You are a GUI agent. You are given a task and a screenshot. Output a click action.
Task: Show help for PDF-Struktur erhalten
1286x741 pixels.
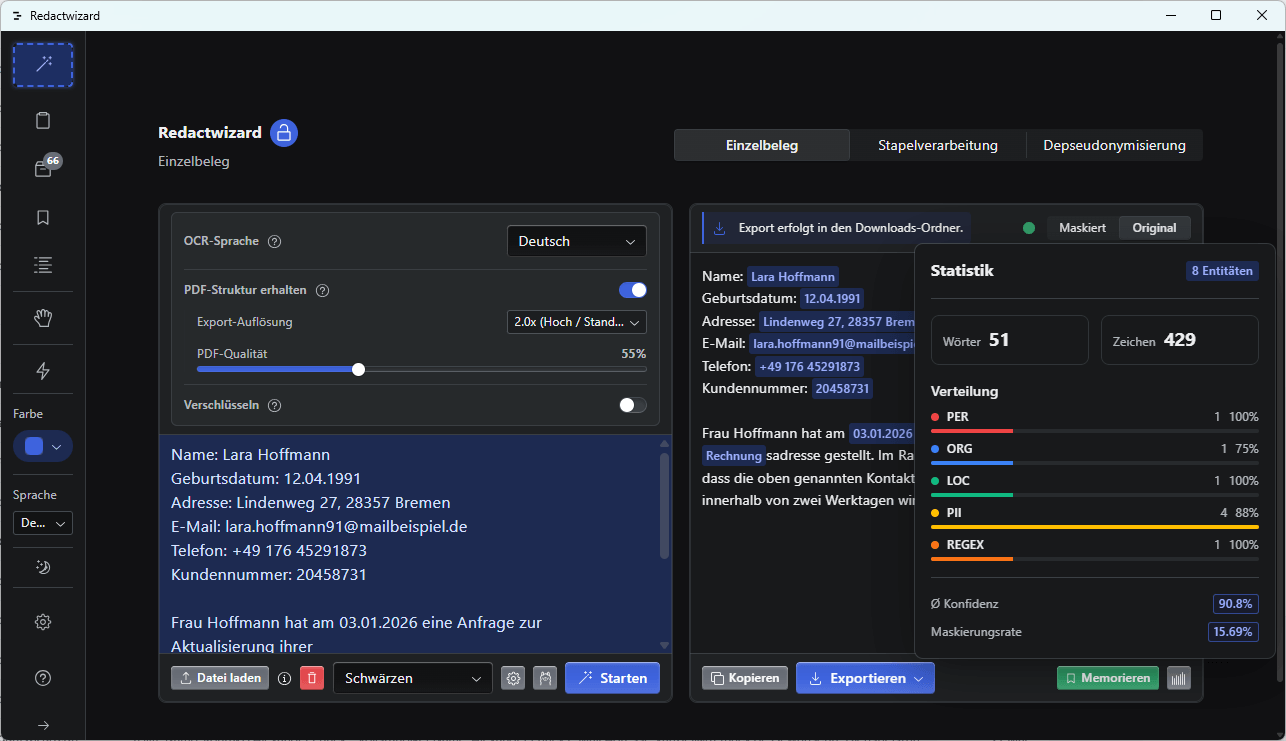point(323,290)
